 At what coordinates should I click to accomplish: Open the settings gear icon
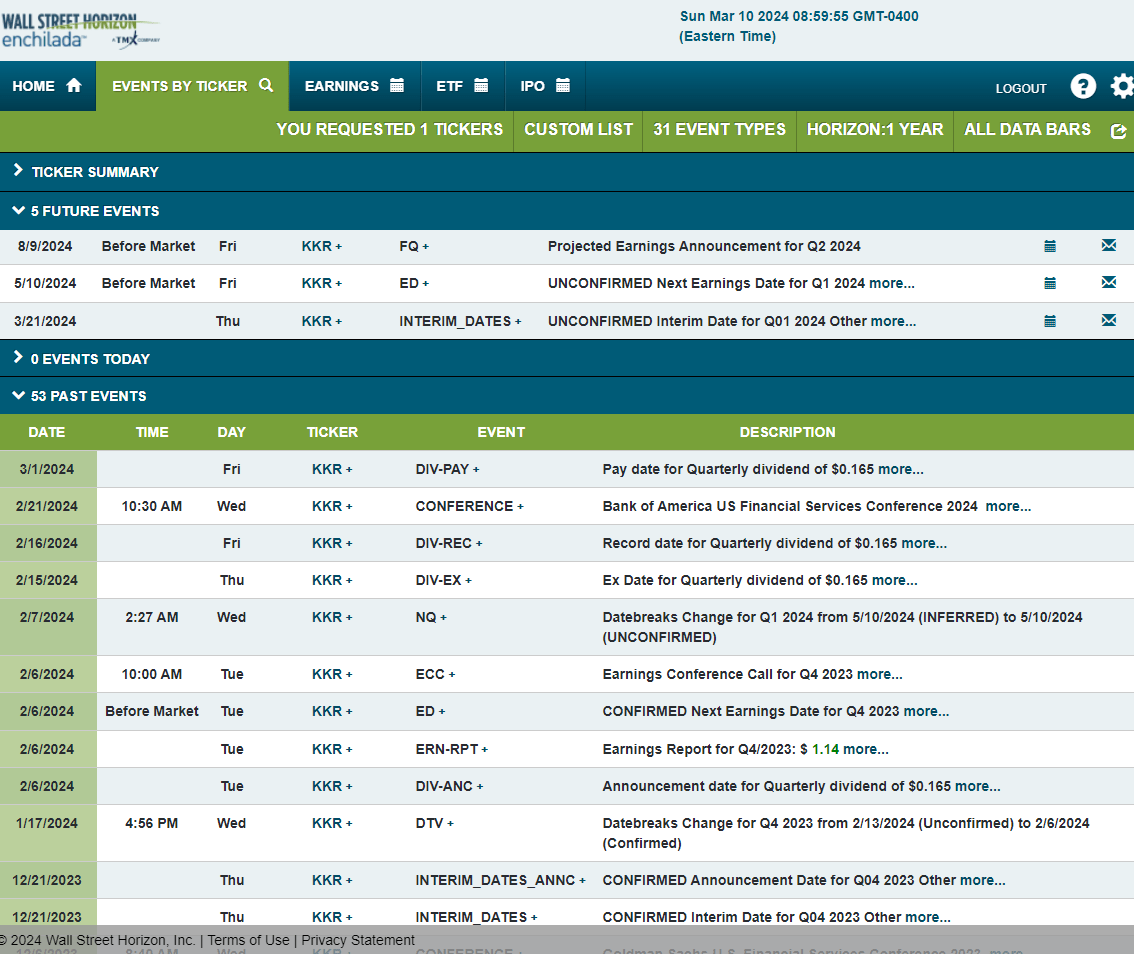click(1122, 87)
